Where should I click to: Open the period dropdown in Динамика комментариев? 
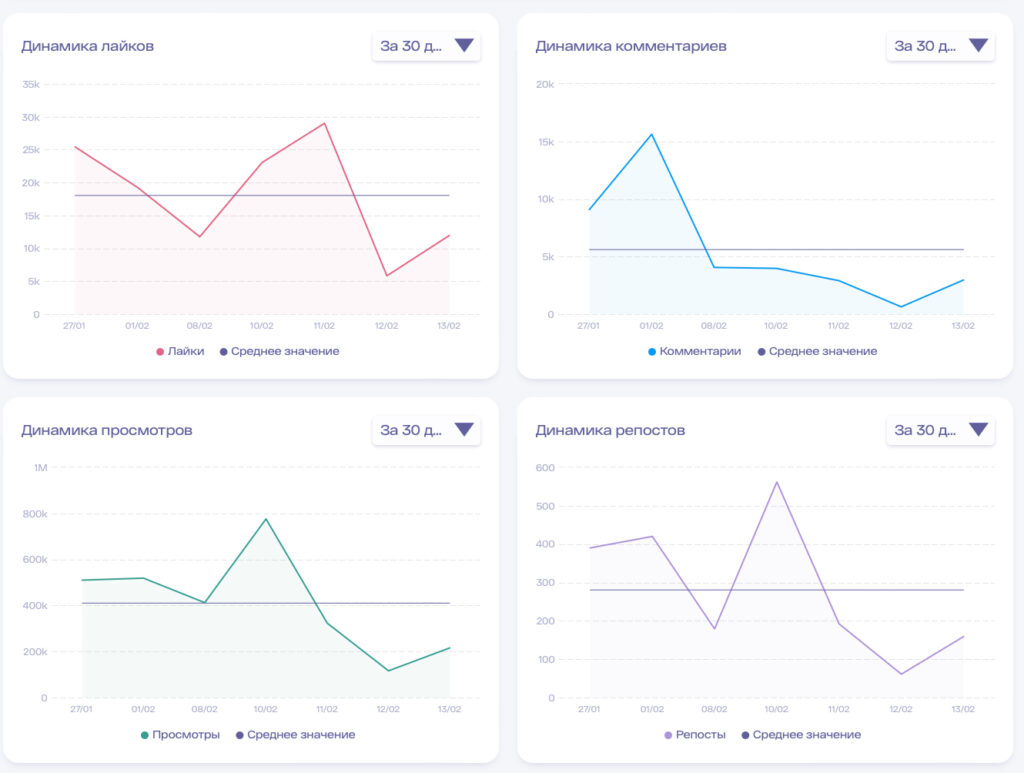pyautogui.click(x=940, y=46)
